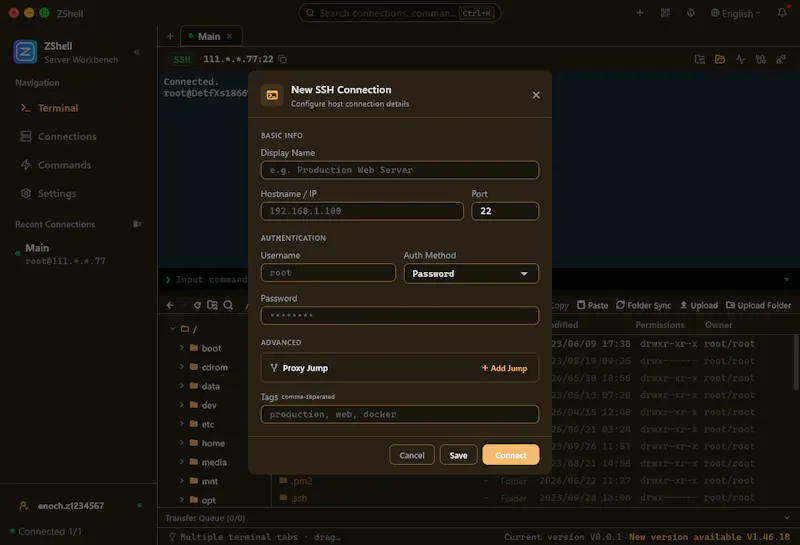Click the open folder icon in the terminal toolbar
800x545 pixels.
(x=720, y=59)
